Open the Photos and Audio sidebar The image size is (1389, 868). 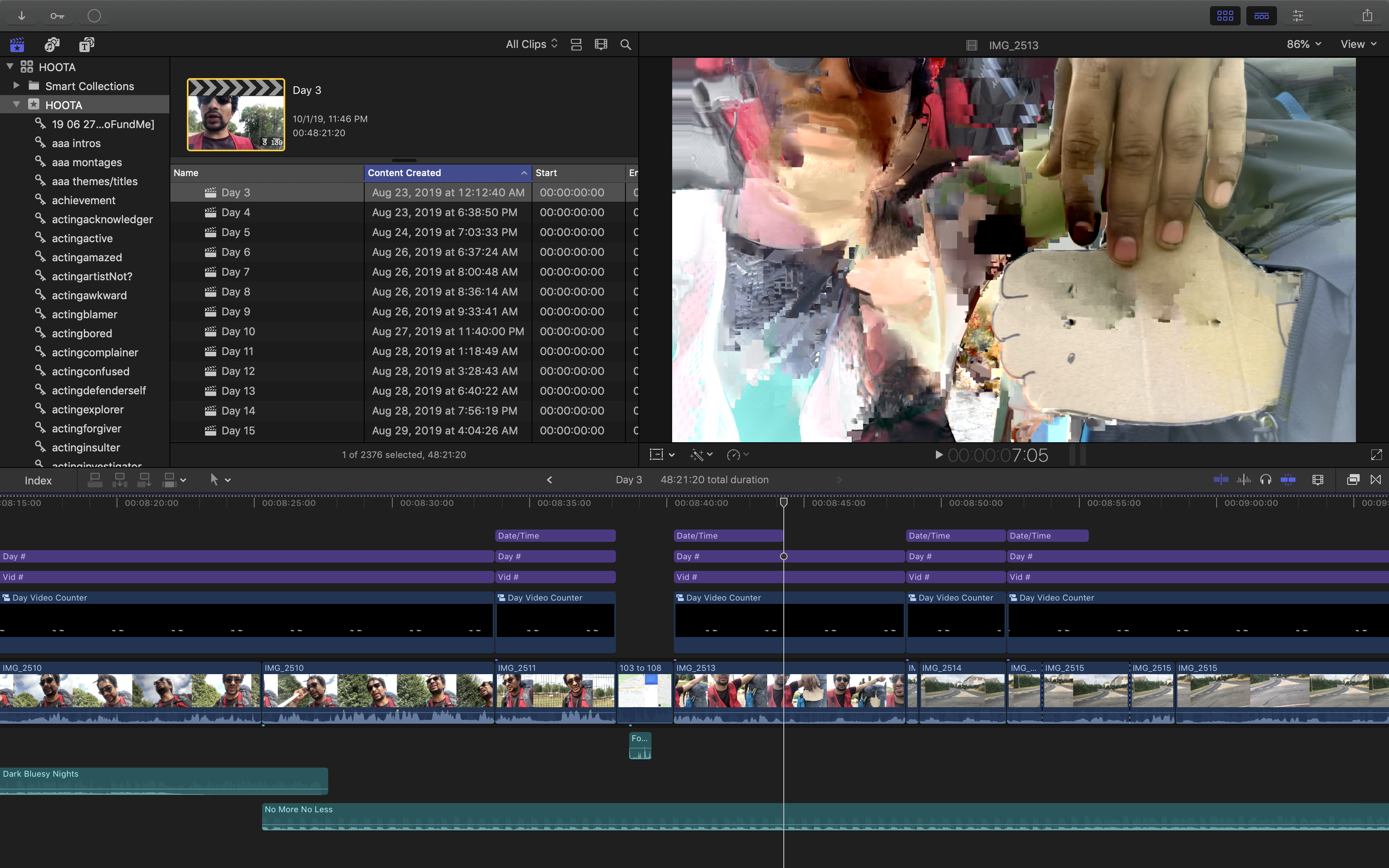[52, 45]
